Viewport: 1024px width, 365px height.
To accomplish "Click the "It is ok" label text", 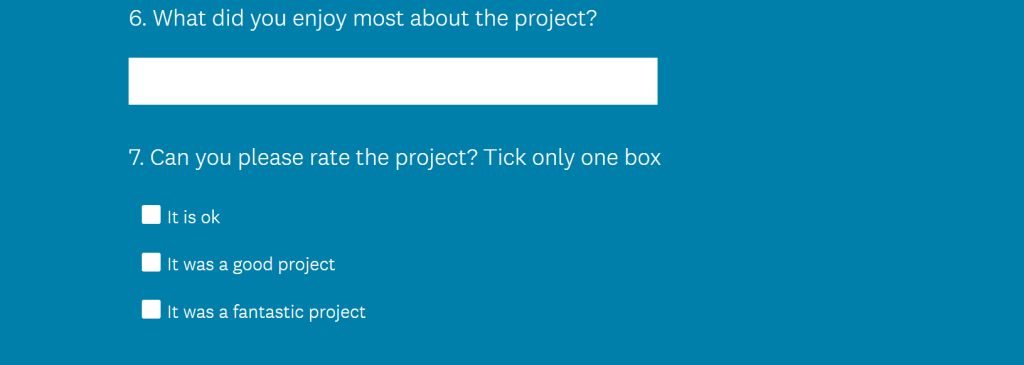I will (x=193, y=217).
